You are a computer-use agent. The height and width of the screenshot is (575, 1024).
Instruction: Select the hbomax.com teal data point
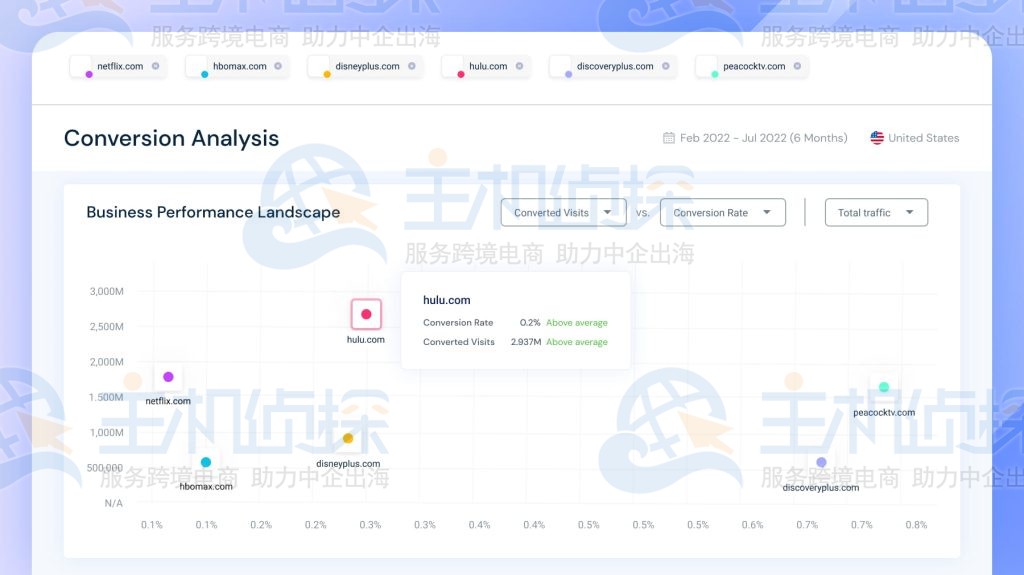point(206,462)
